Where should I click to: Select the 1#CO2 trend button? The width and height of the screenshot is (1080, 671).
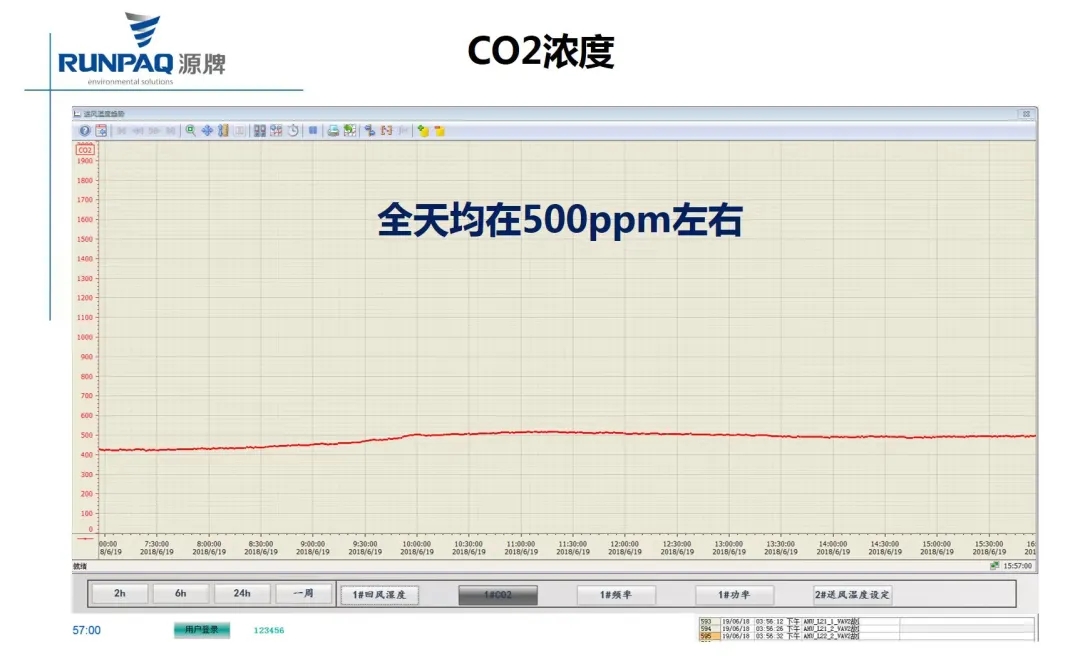[498, 594]
